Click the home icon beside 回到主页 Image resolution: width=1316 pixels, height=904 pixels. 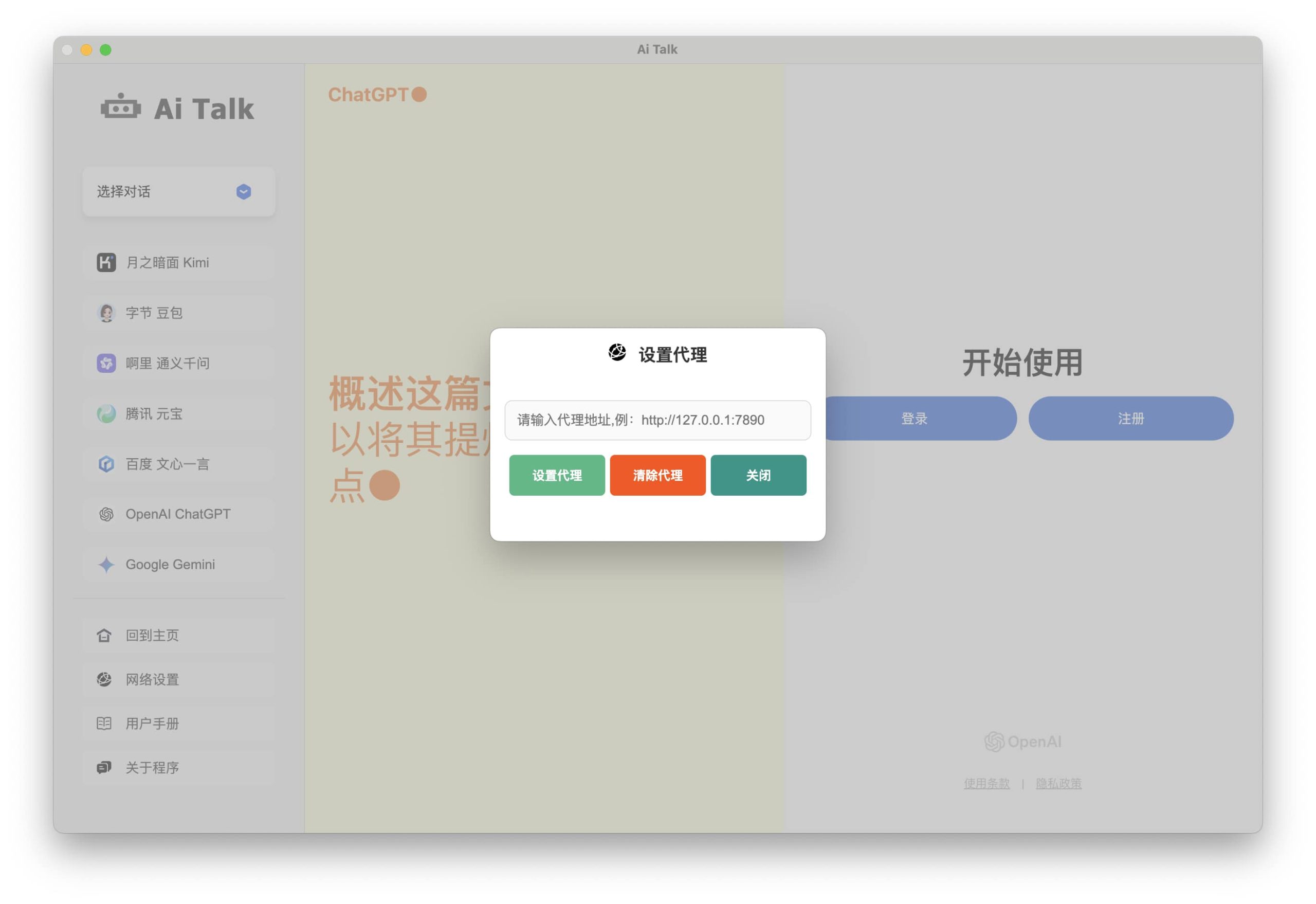coord(104,636)
